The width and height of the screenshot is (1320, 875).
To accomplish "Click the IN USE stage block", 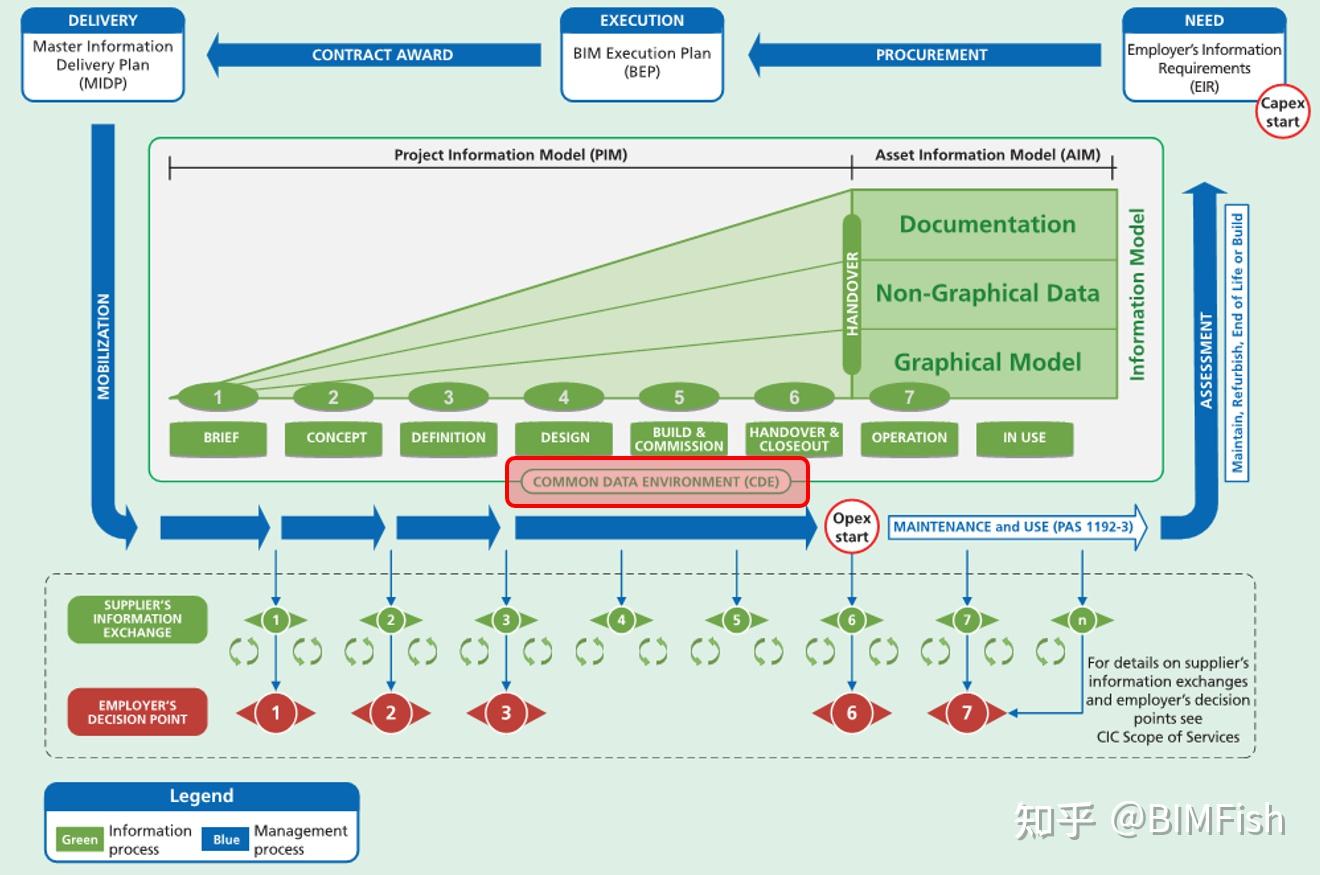I will point(1024,438).
